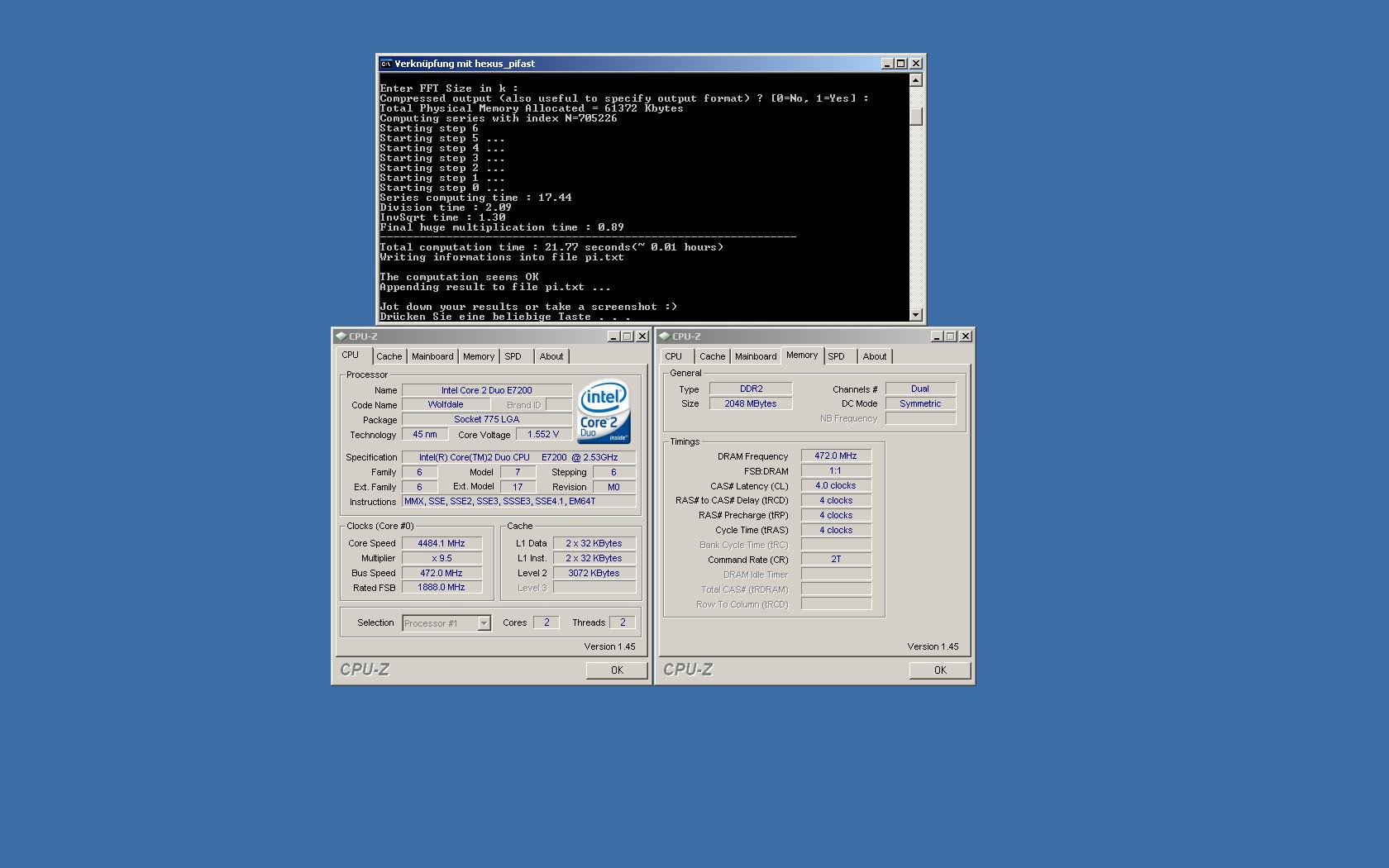Image resolution: width=1389 pixels, height=868 pixels.
Task: Click the Technology value 45 nm
Action: point(425,434)
